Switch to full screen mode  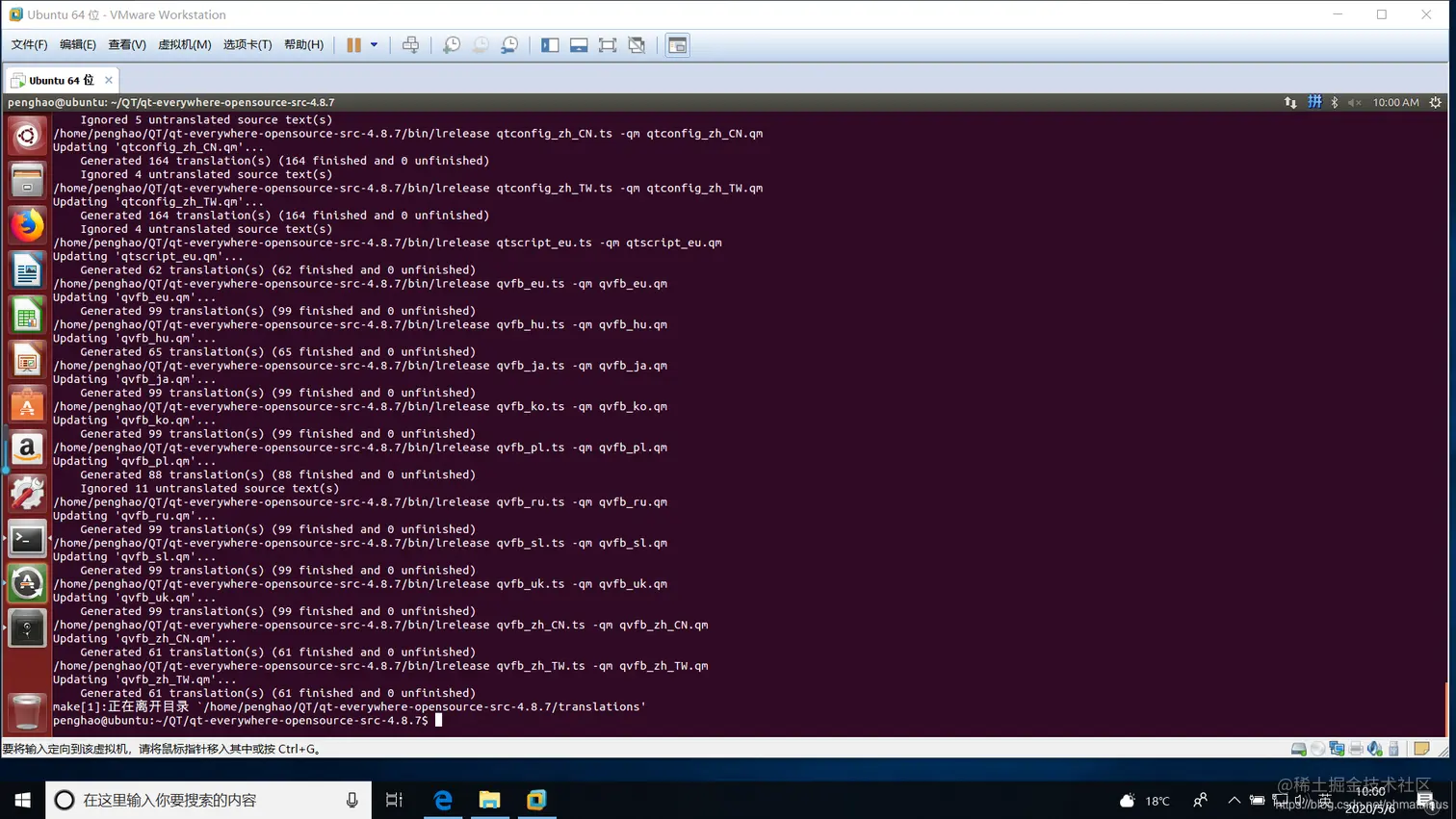click(608, 44)
